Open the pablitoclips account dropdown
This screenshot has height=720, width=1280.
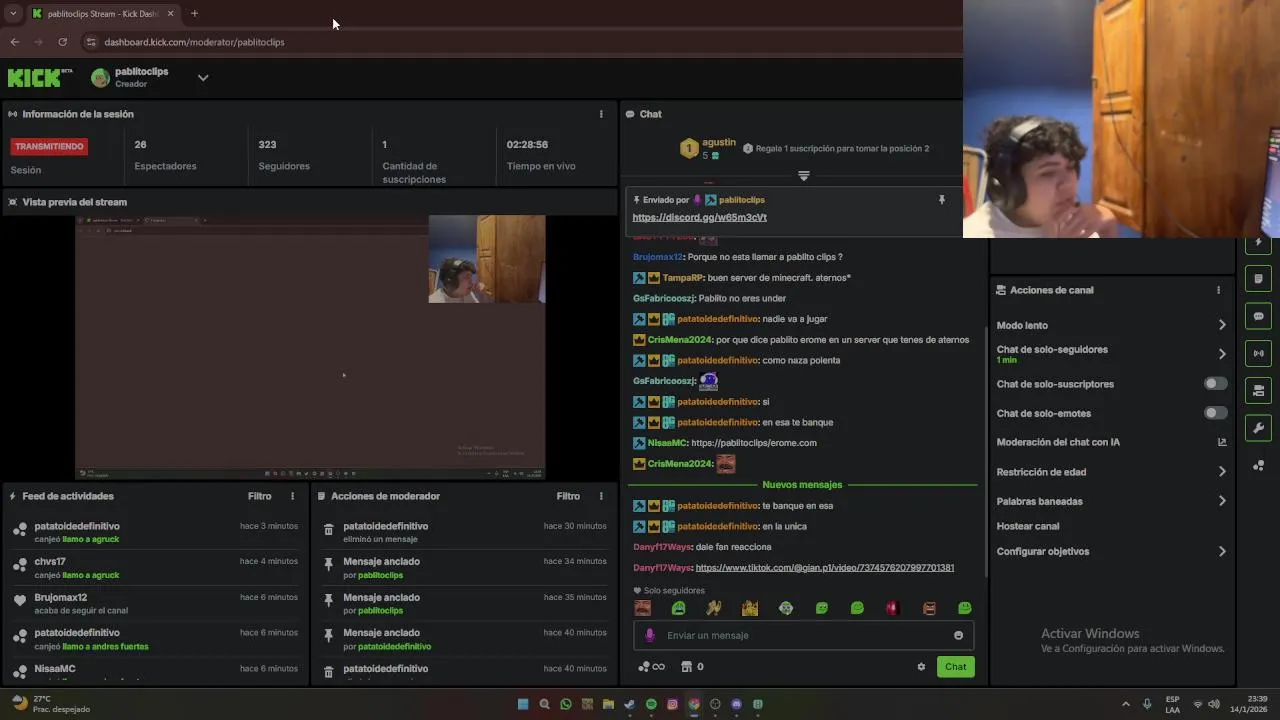click(x=203, y=77)
